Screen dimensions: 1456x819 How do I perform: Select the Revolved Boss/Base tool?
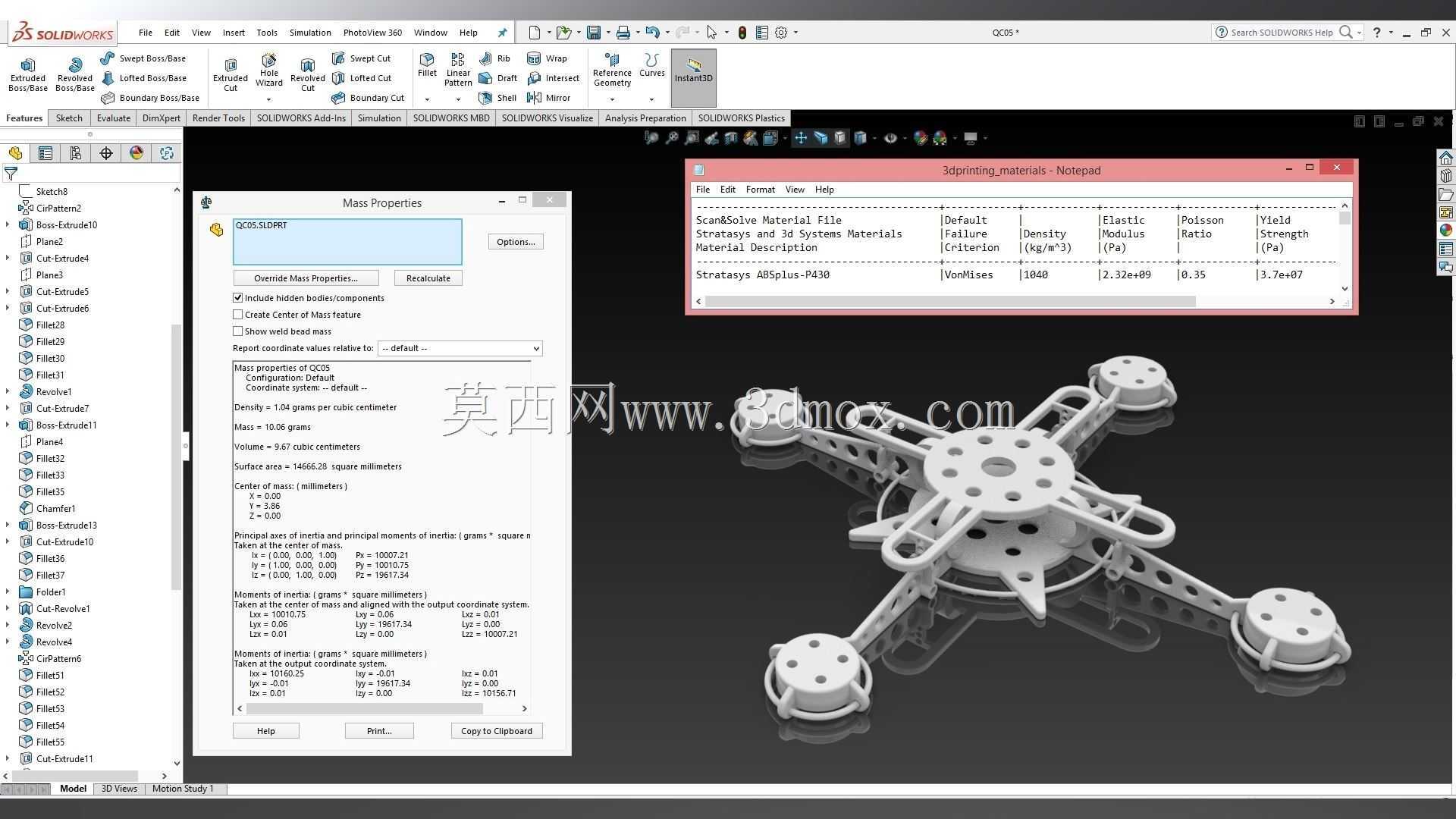point(74,75)
